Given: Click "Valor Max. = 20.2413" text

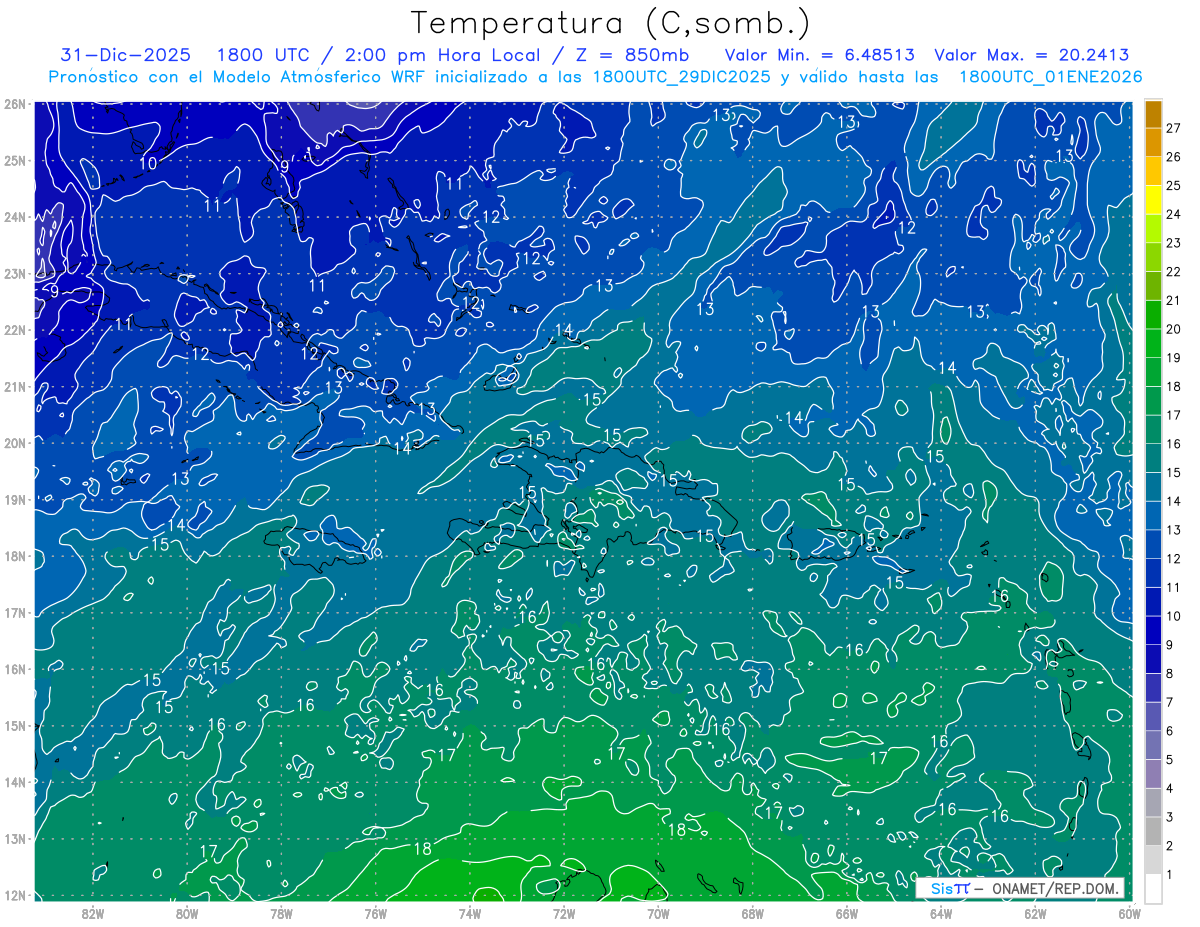Looking at the screenshot, I should pos(1033,55).
